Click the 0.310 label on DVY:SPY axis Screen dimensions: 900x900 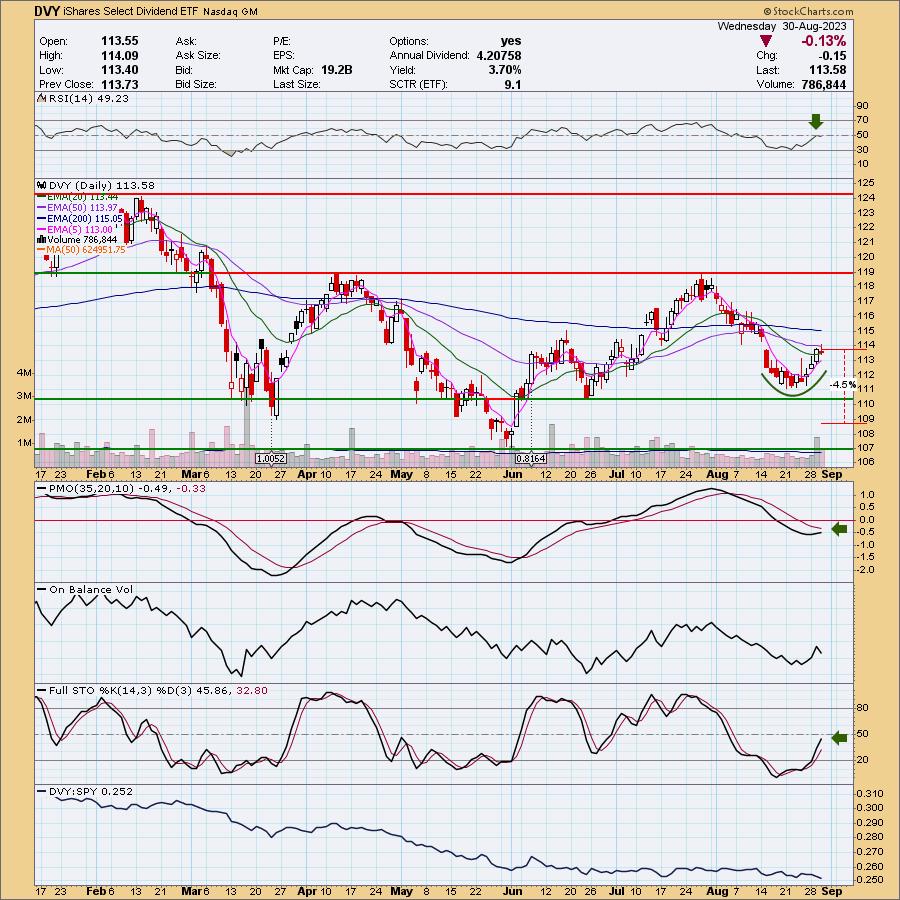pyautogui.click(x=871, y=794)
